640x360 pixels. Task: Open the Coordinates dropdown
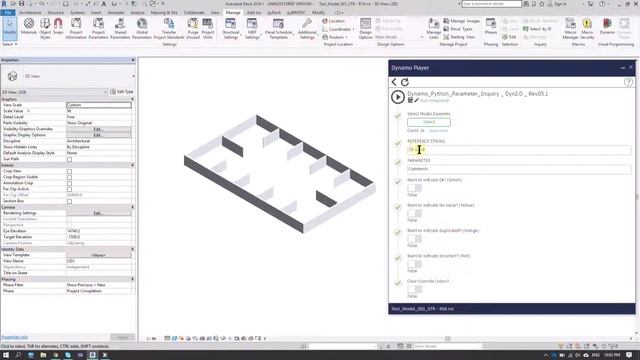coord(338,29)
